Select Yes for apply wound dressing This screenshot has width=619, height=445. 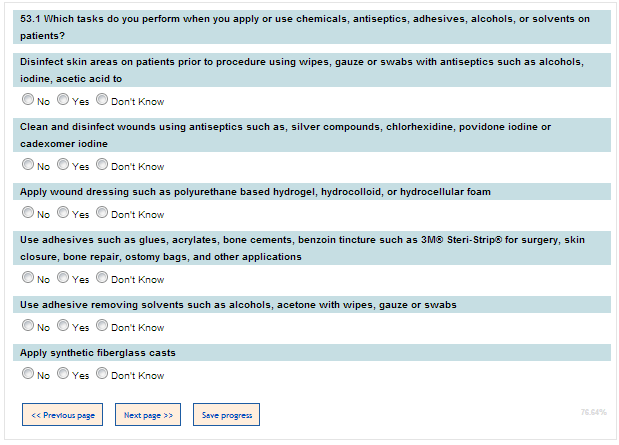click(x=63, y=212)
